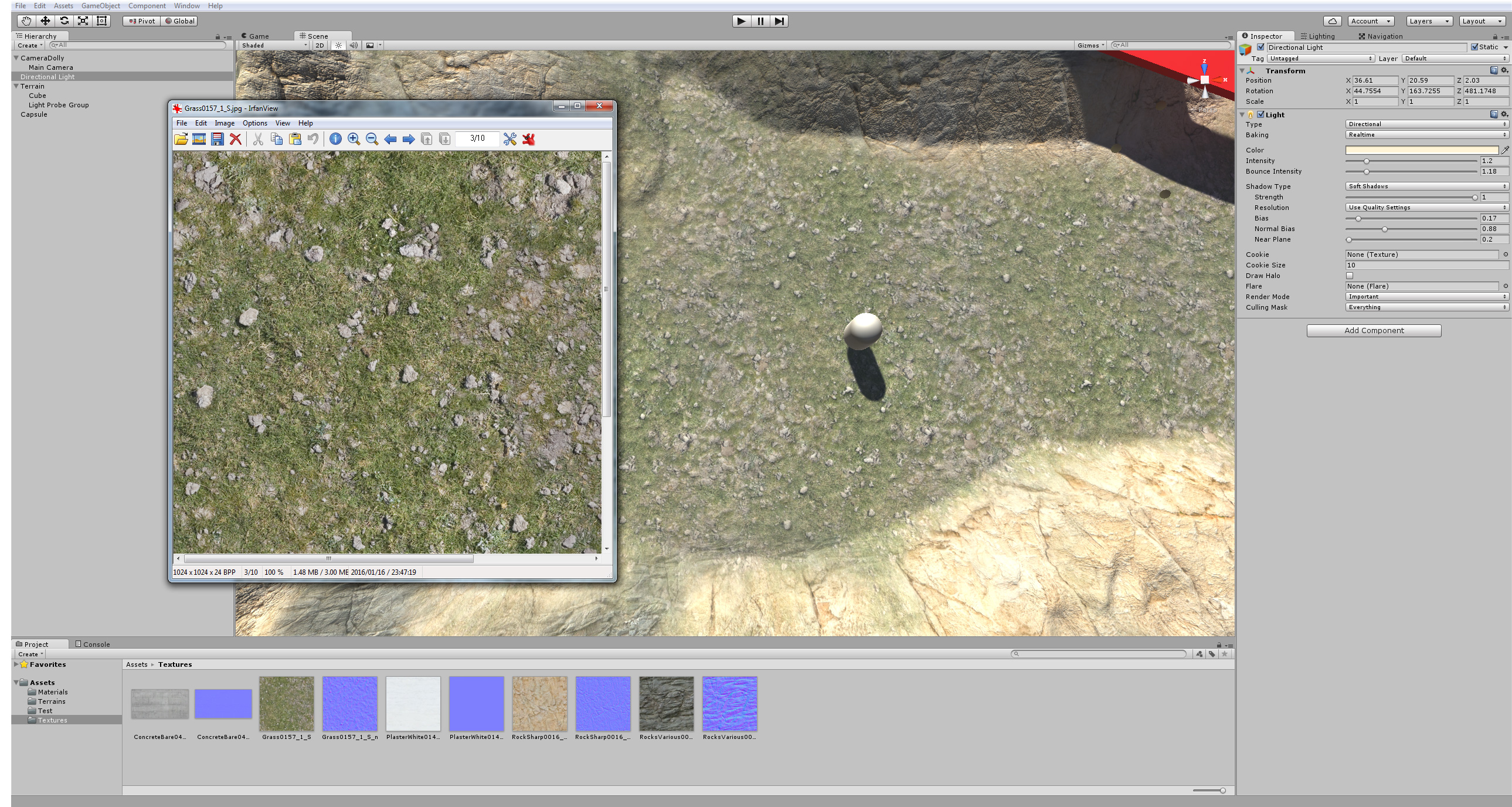The image size is (1512, 807).
Task: Select the Grass0157_1_S texture thumbnail
Action: click(x=287, y=704)
